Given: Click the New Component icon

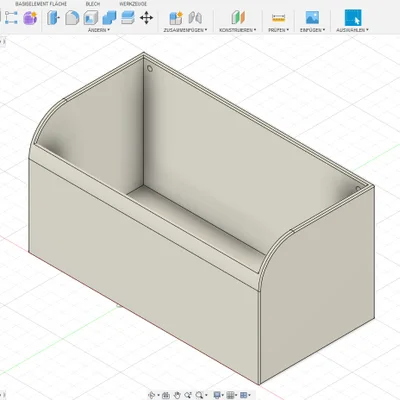Looking at the screenshot, I should (176, 17).
